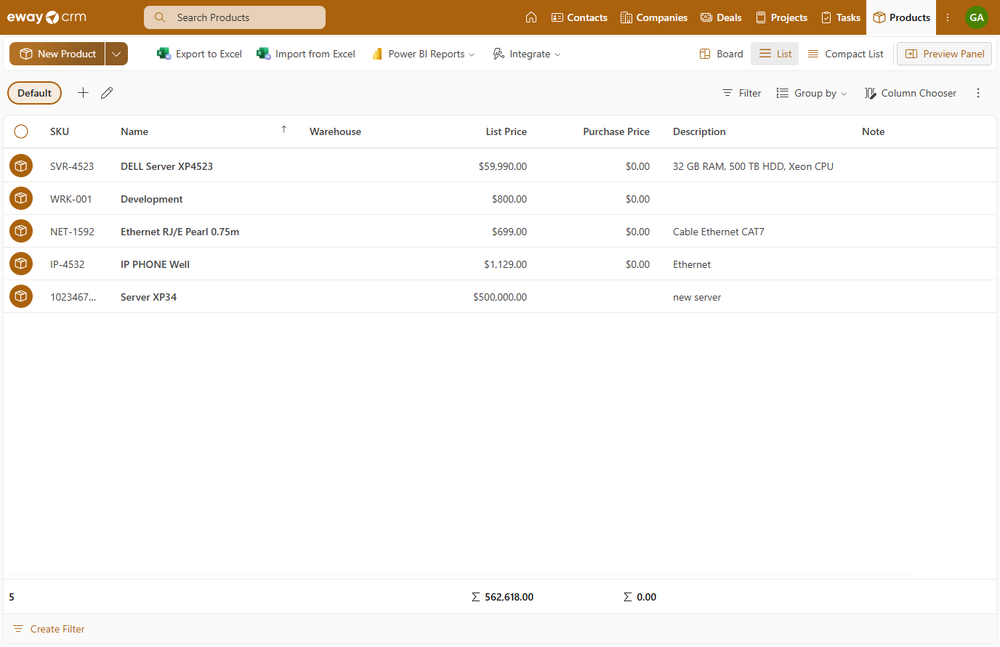Viewport: 1000px width, 647px height.
Task: Open the Integrate dropdown menu
Action: 527,54
